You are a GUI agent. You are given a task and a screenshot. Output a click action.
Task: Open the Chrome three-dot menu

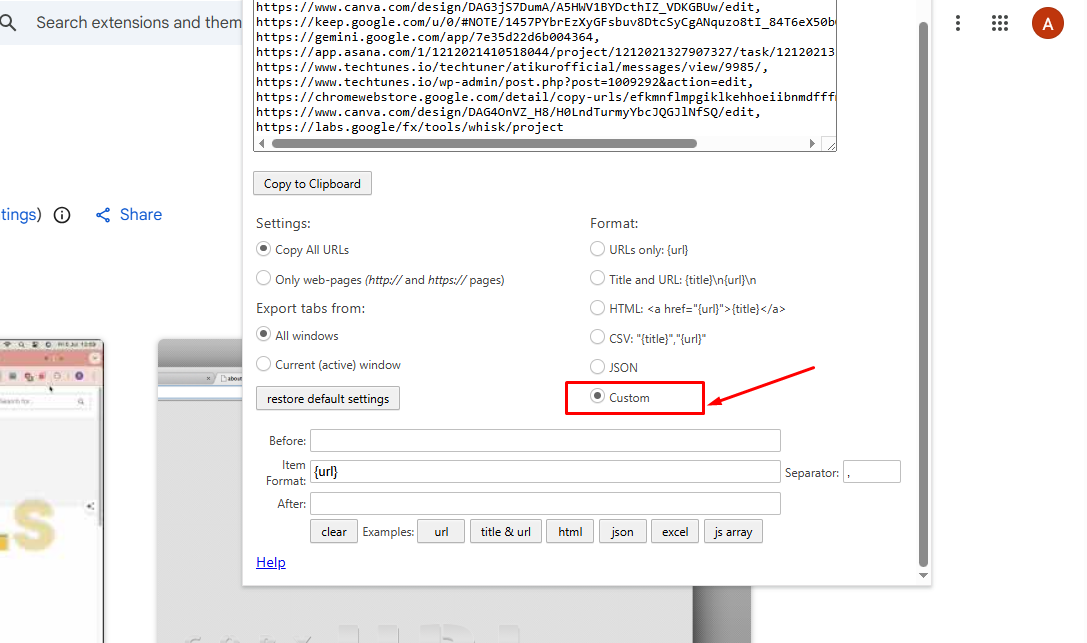[x=957, y=22]
